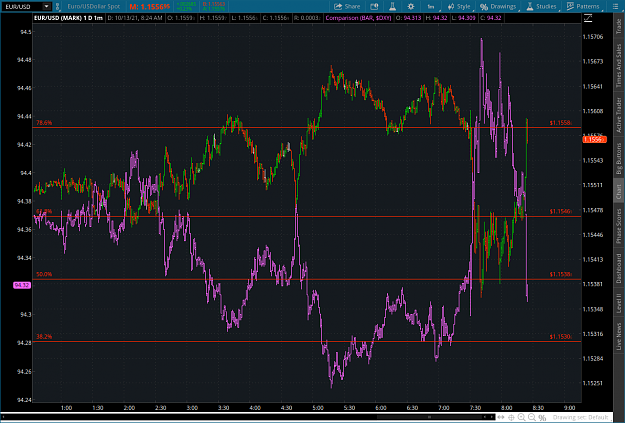The height and width of the screenshot is (423, 625).
Task: Open the Dashboard sidebar tab
Action: [x=619, y=268]
